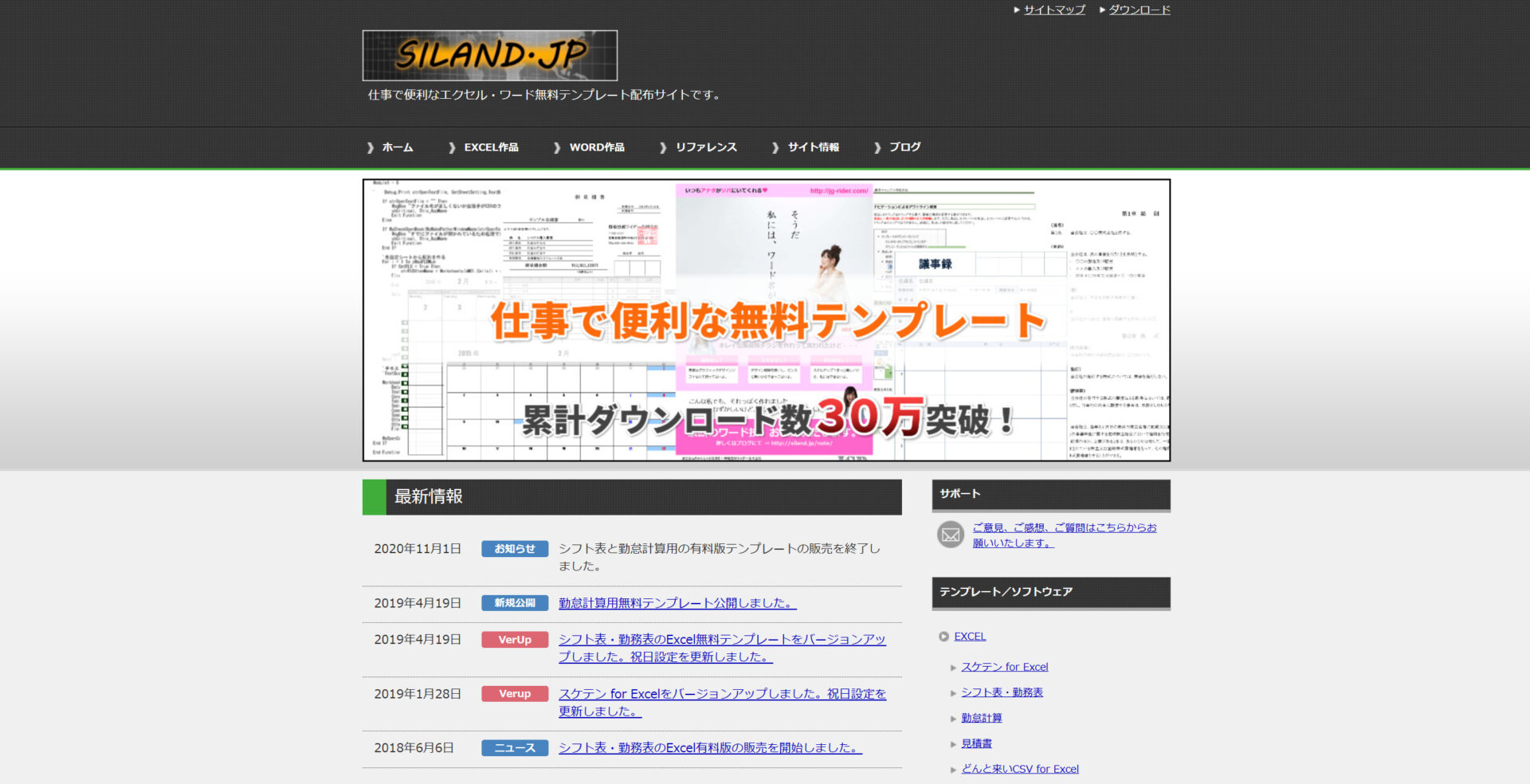Click the お知らせ badge on 2020年11月1日

(x=514, y=548)
